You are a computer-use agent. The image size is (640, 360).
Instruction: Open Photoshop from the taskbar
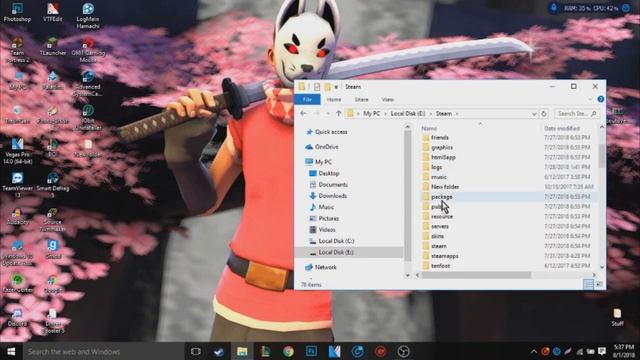(311, 351)
